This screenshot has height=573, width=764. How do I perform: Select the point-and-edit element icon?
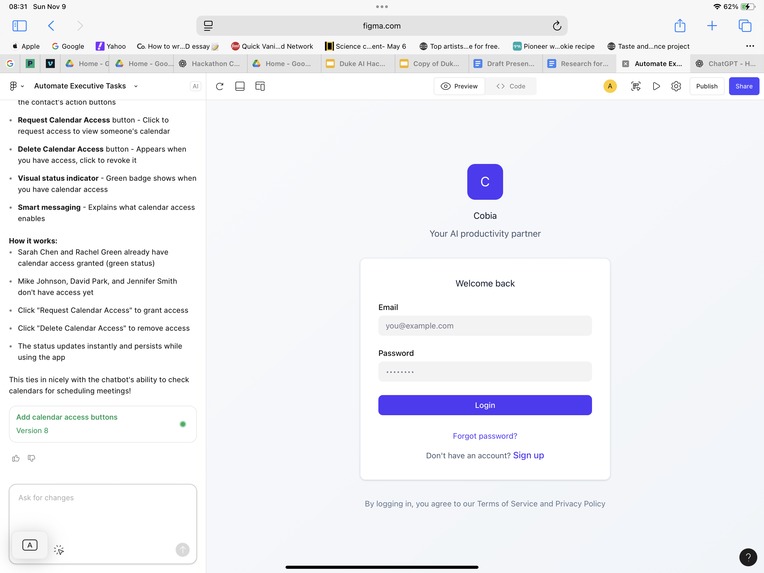[x=635, y=86]
